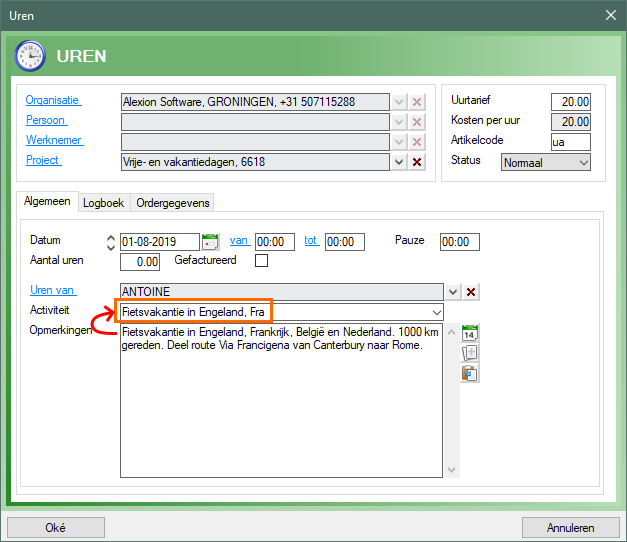
Task: Click the Annuleren button
Action: pos(571,528)
